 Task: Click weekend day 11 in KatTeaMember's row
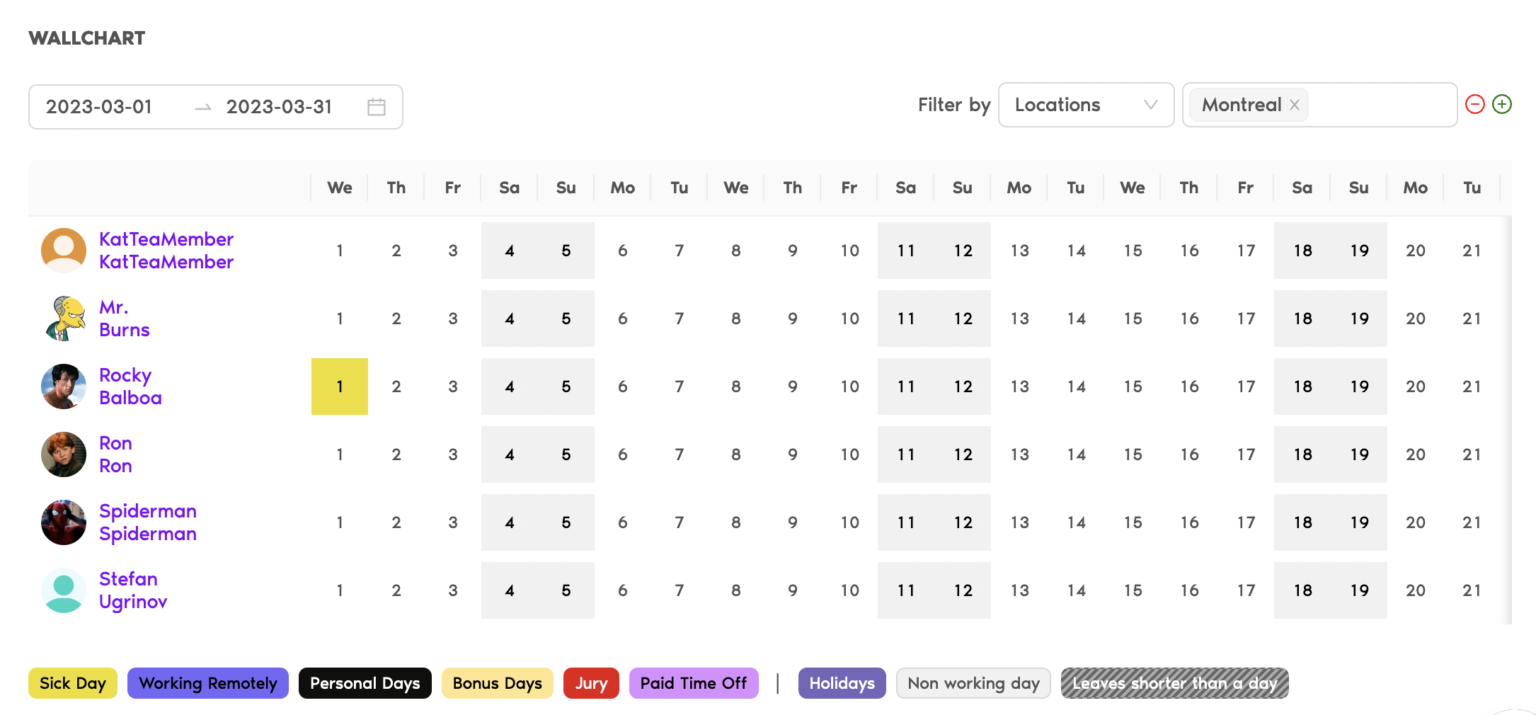pyautogui.click(x=906, y=250)
